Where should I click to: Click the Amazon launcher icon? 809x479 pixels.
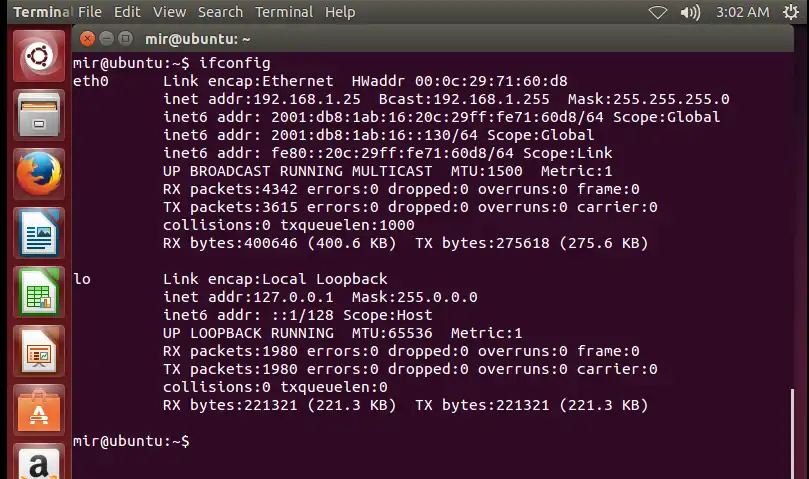pos(39,463)
